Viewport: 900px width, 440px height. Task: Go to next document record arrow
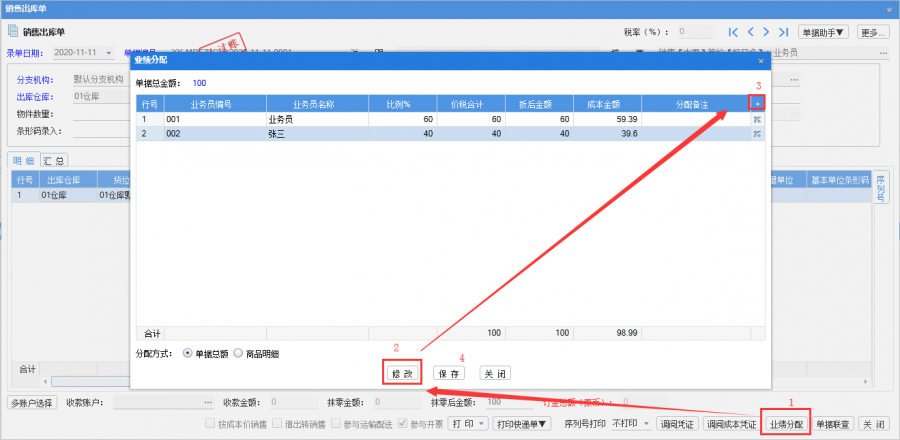(766, 32)
